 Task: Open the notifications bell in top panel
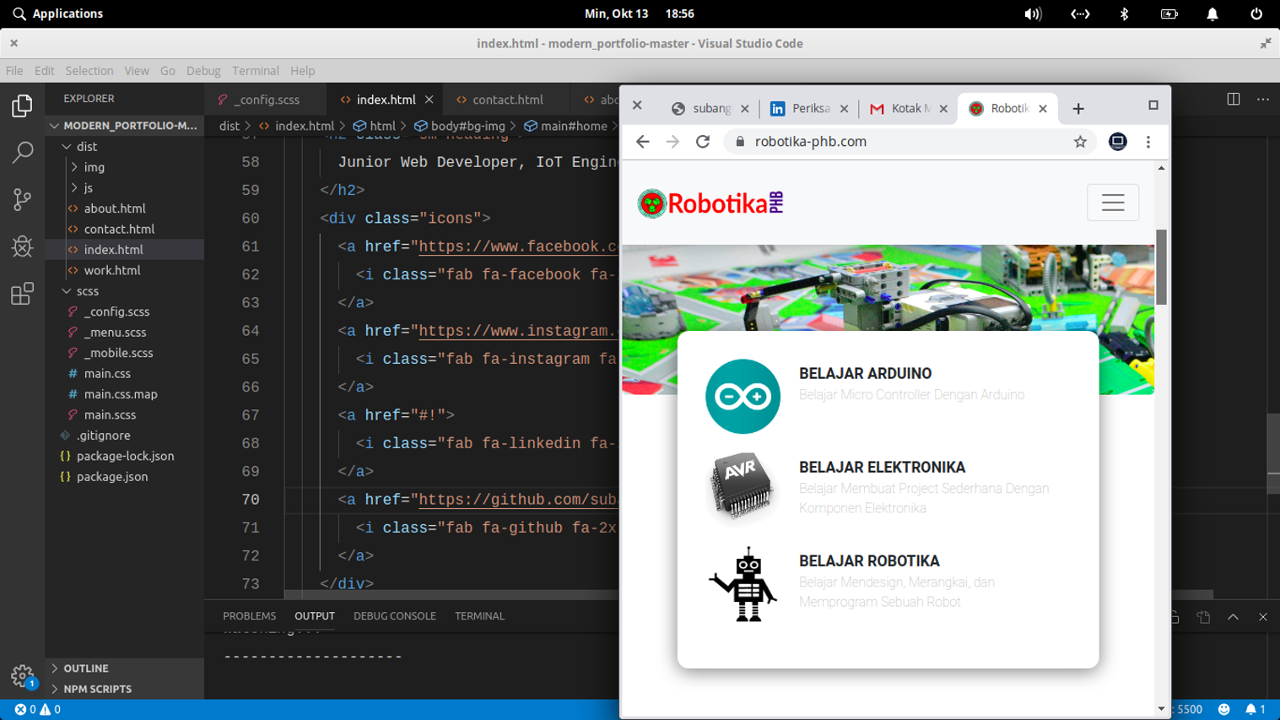1212,14
